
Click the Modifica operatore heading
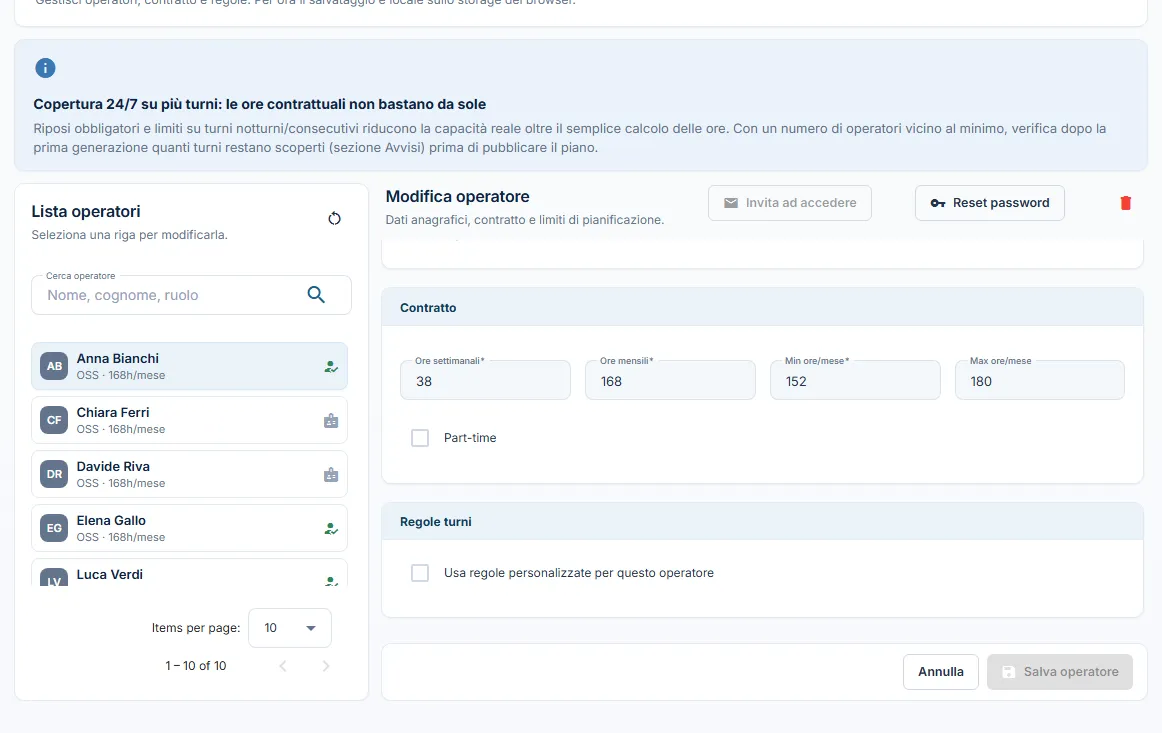(x=457, y=197)
